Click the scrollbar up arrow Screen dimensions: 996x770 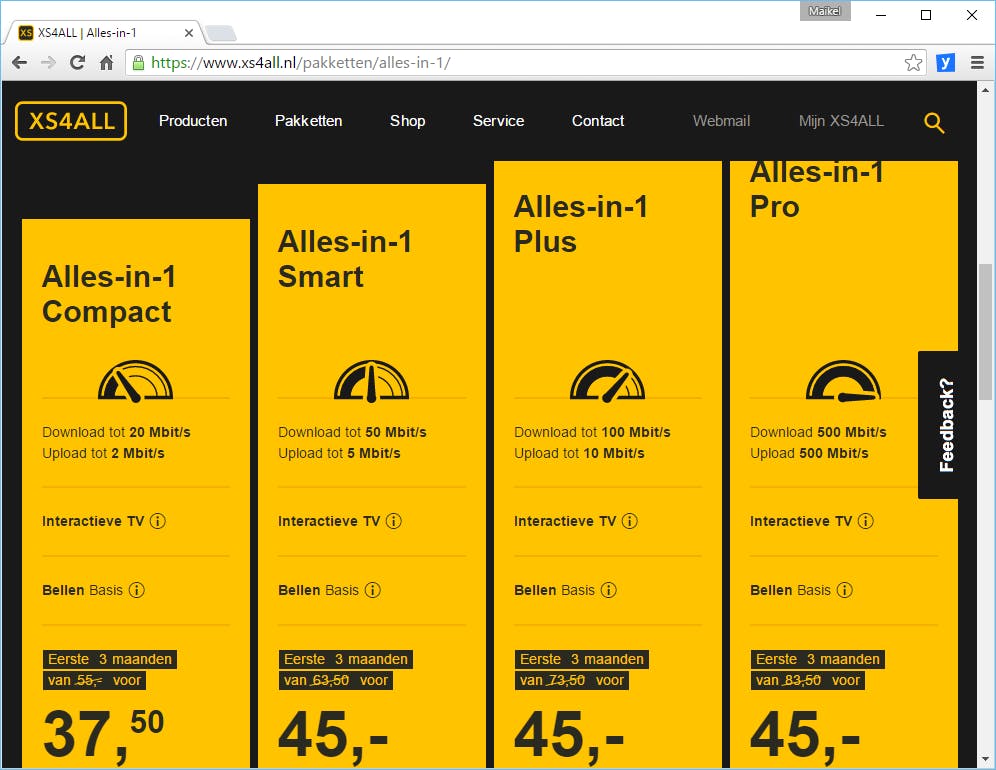coord(985,90)
